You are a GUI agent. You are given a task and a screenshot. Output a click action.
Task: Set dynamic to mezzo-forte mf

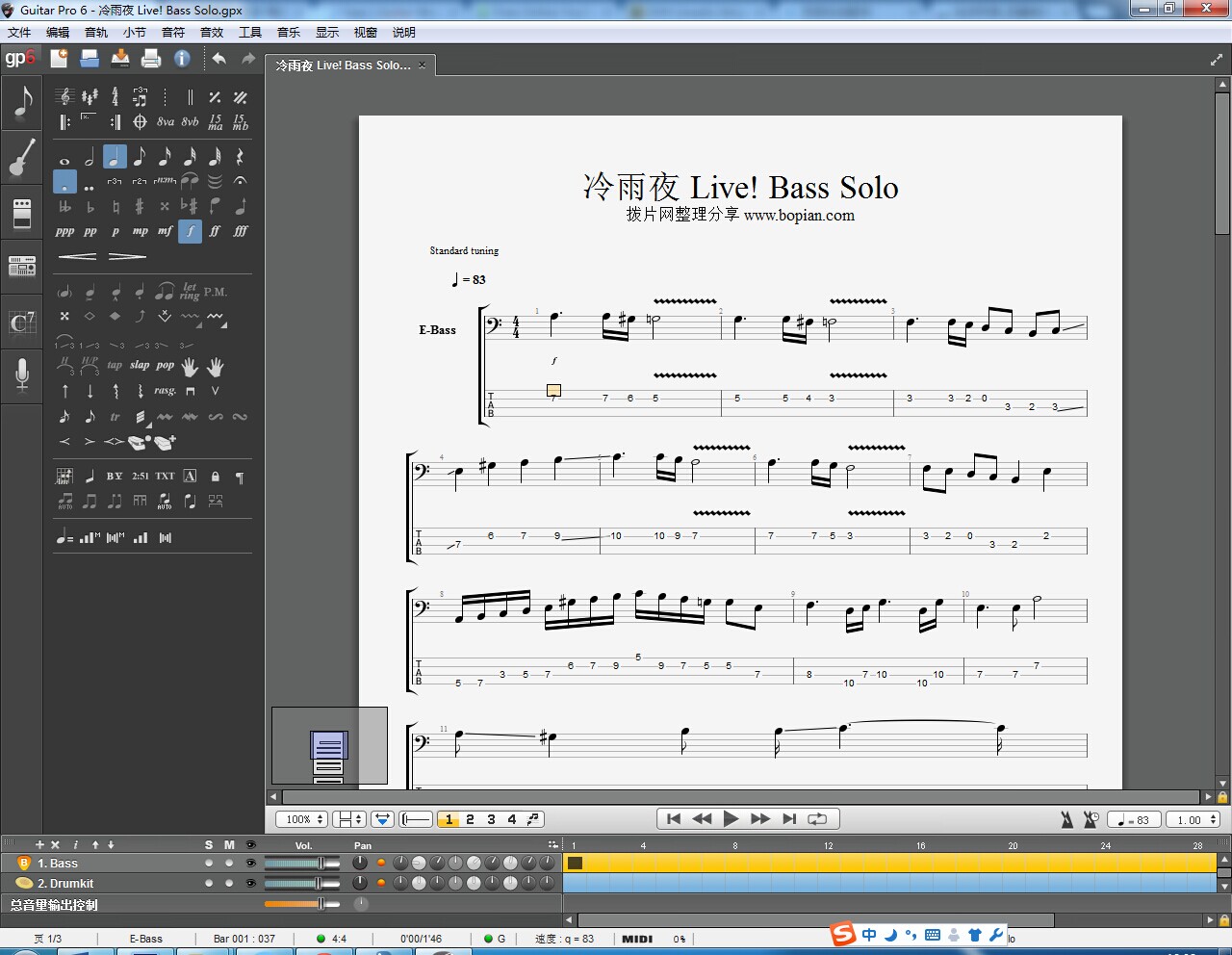coord(165,231)
